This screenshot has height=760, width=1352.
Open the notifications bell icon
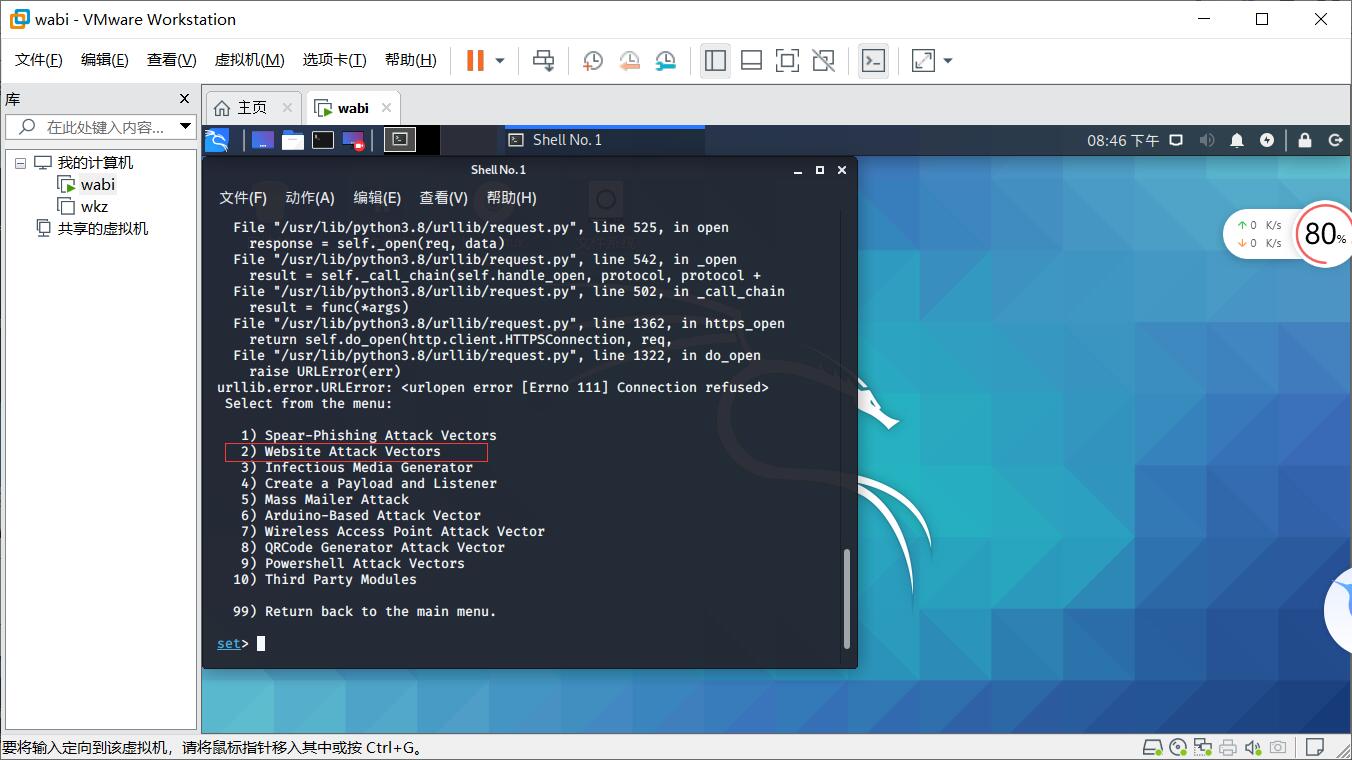1237,140
